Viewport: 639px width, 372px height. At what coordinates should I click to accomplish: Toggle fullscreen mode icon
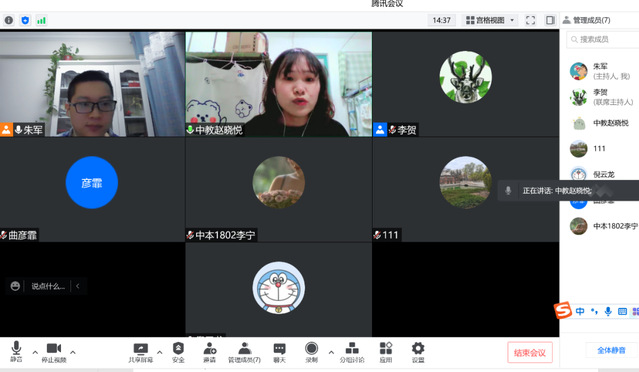click(530, 20)
